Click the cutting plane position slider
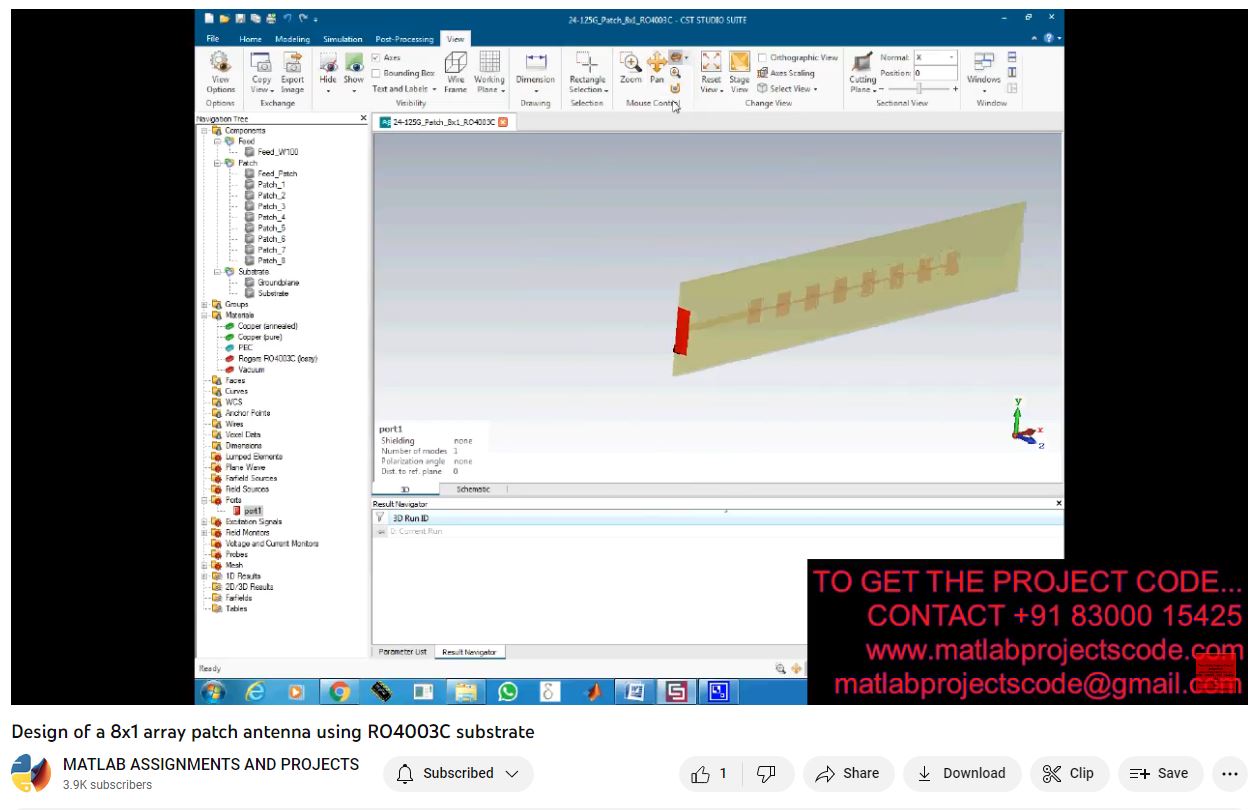The width and height of the screenshot is (1256, 810). click(x=919, y=89)
